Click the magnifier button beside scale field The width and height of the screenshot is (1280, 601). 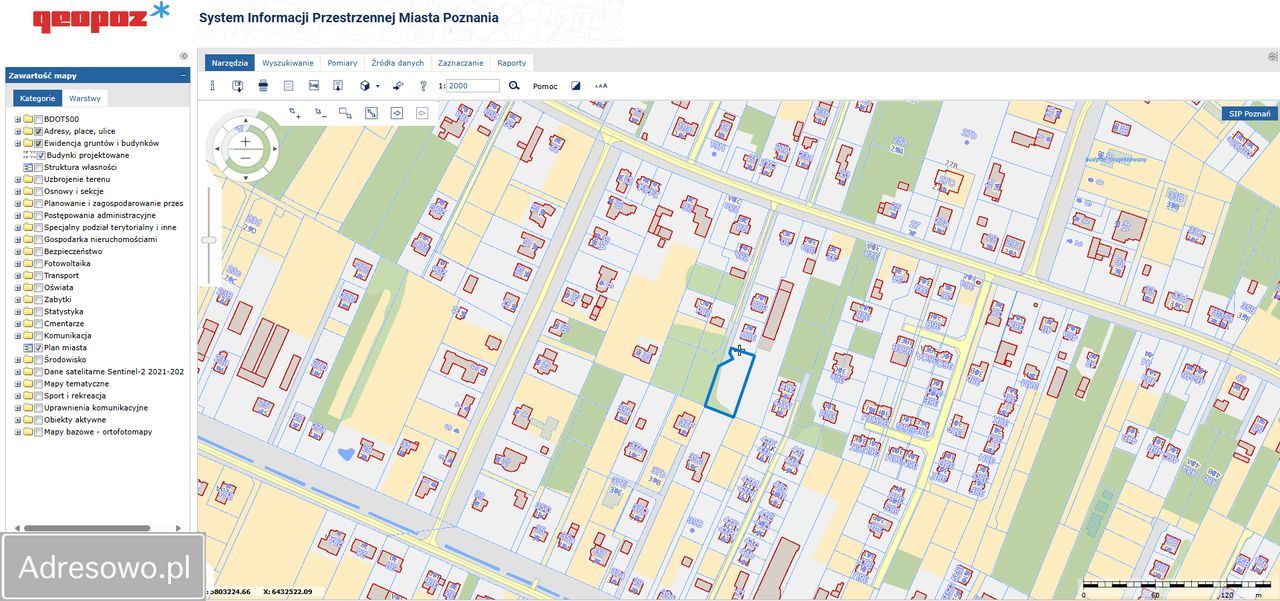click(x=514, y=86)
